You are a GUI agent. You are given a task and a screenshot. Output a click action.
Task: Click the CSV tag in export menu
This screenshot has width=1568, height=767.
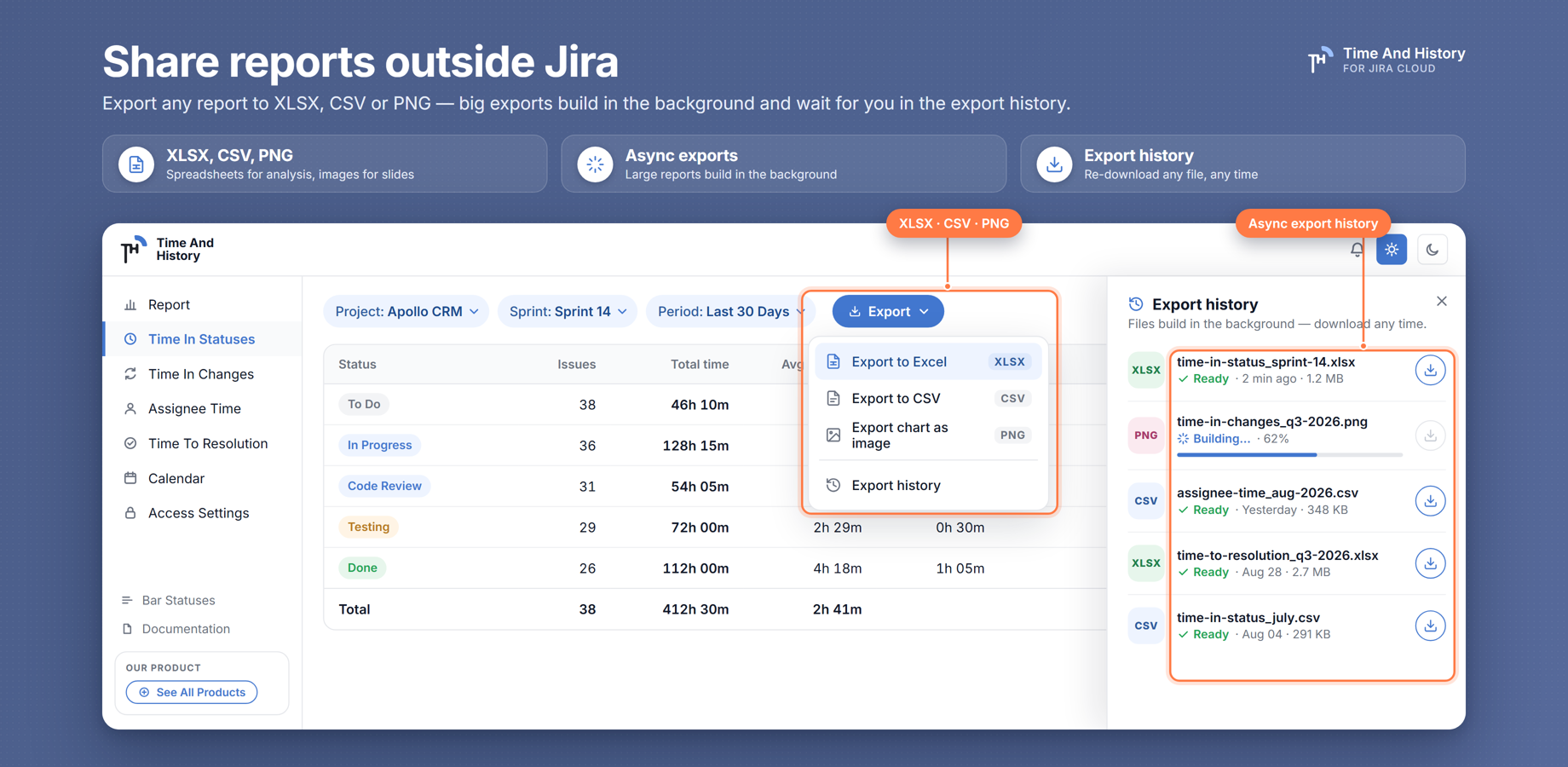click(x=1012, y=399)
